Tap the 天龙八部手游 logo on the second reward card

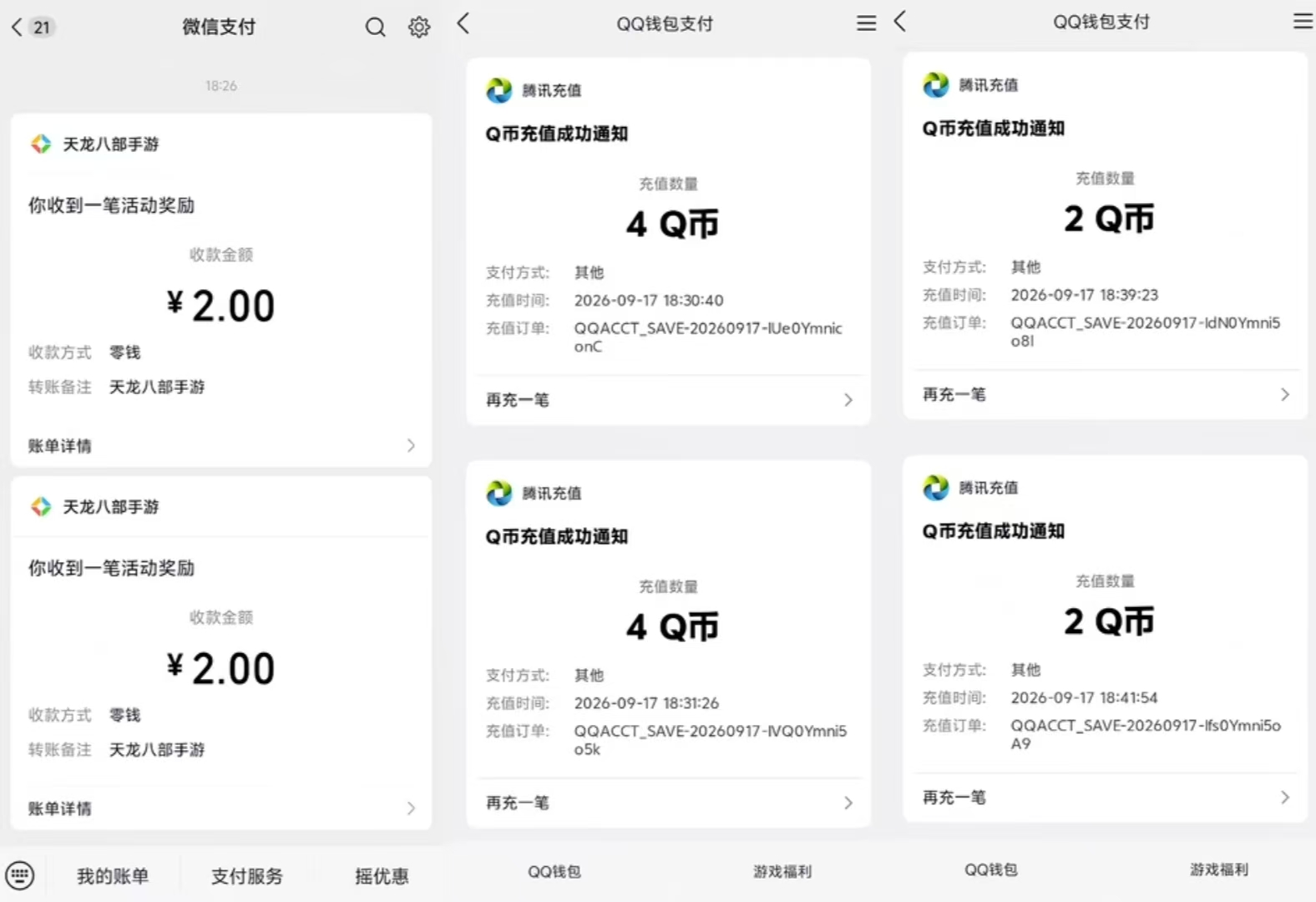pos(41,507)
